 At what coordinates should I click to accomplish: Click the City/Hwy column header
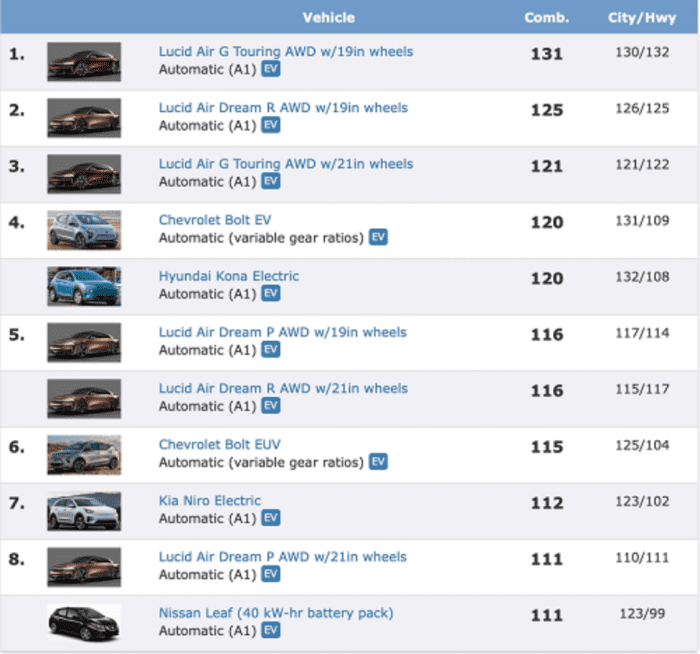tap(642, 18)
